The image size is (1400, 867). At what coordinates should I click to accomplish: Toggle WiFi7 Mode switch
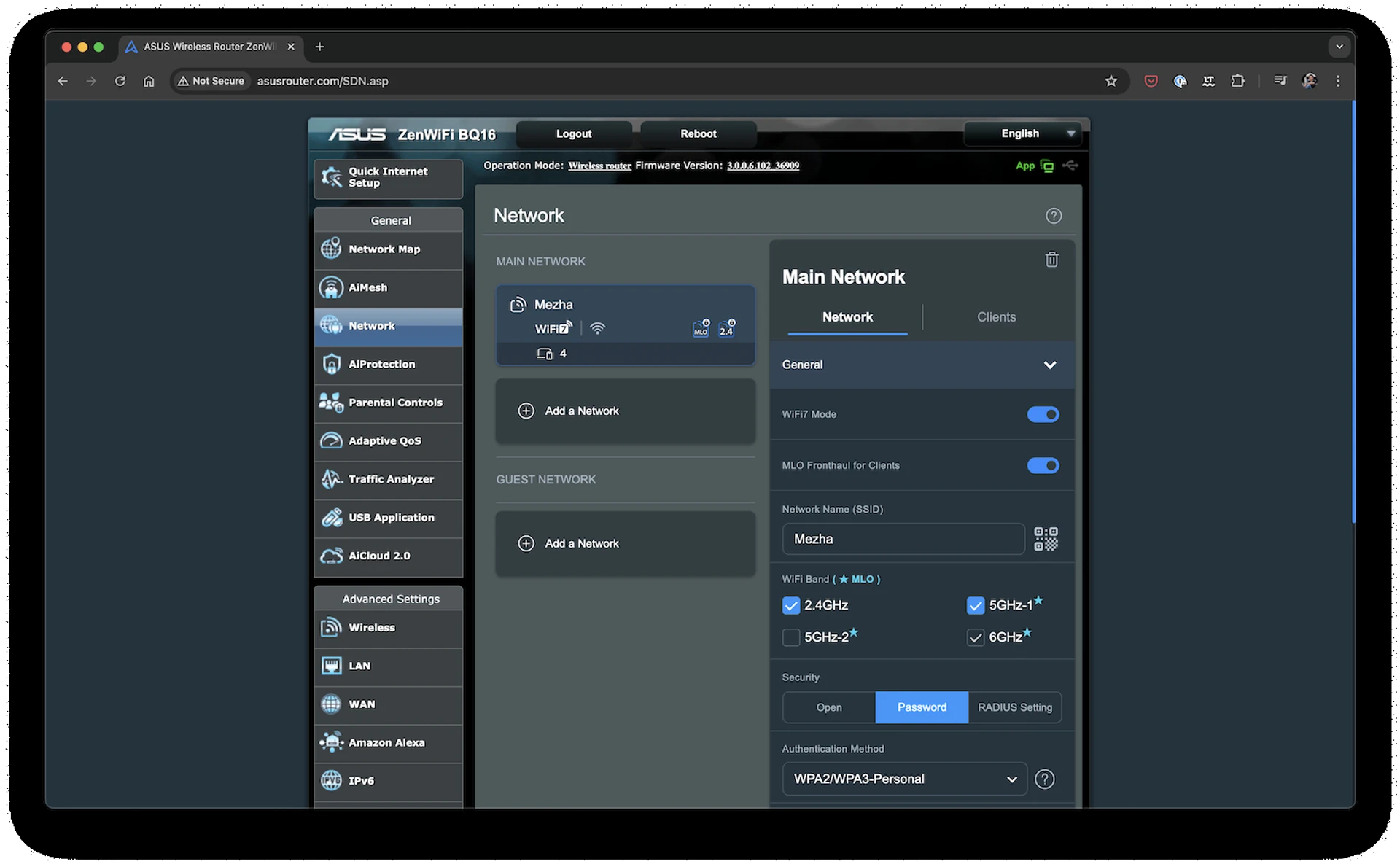pyautogui.click(x=1043, y=414)
